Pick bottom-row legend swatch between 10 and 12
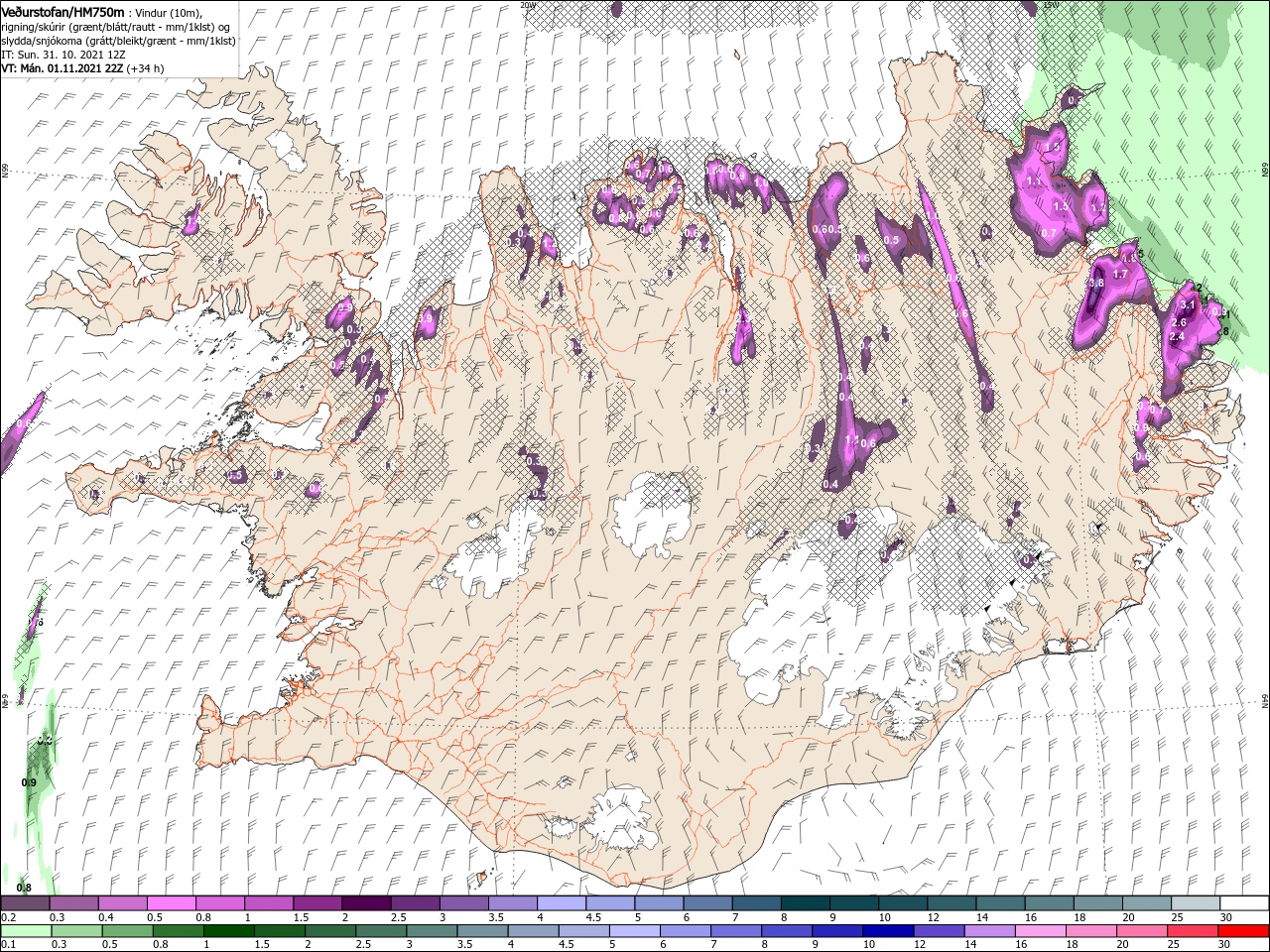This screenshot has height=952, width=1270. coord(888,931)
